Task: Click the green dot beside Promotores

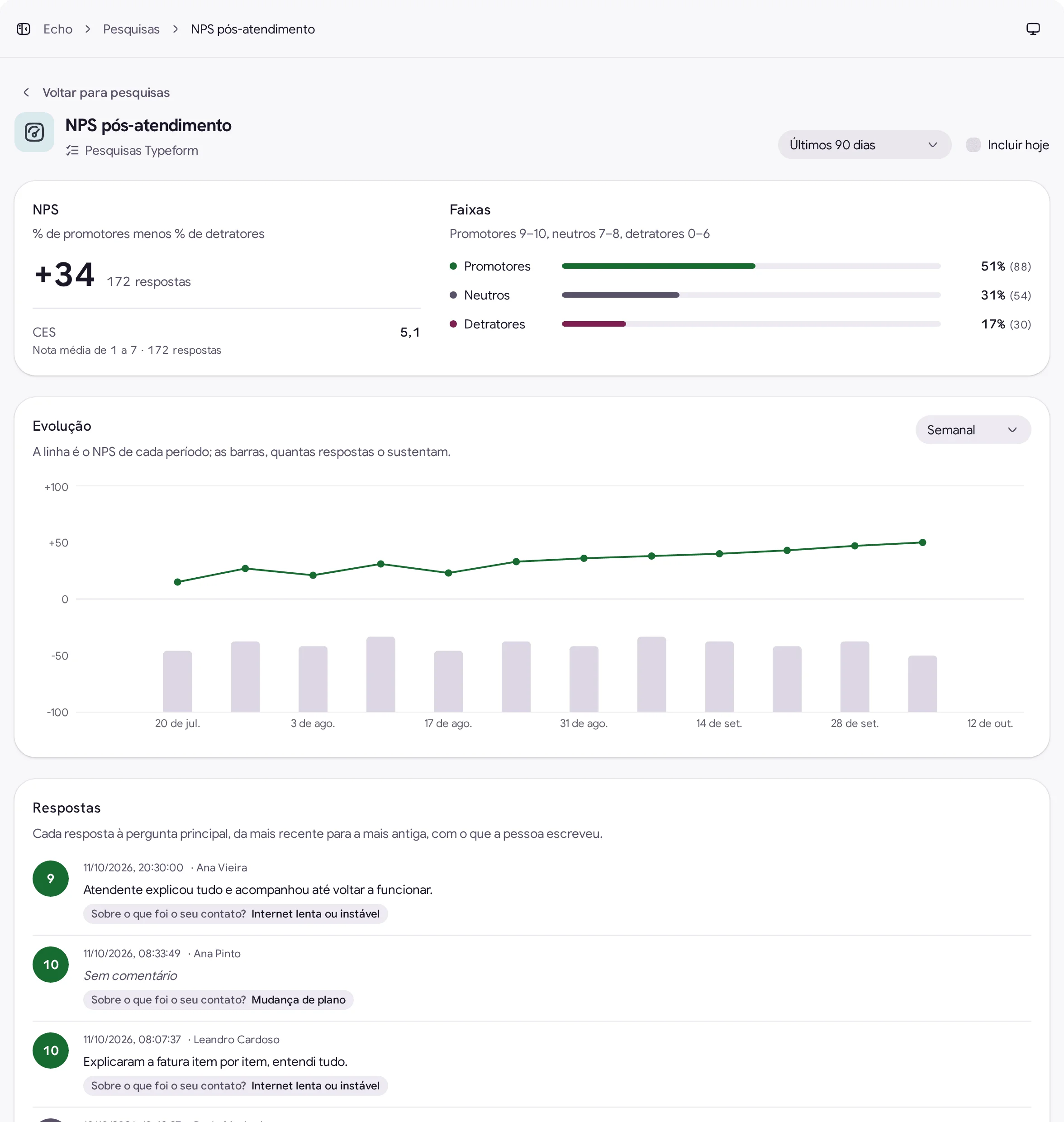Action: (453, 266)
